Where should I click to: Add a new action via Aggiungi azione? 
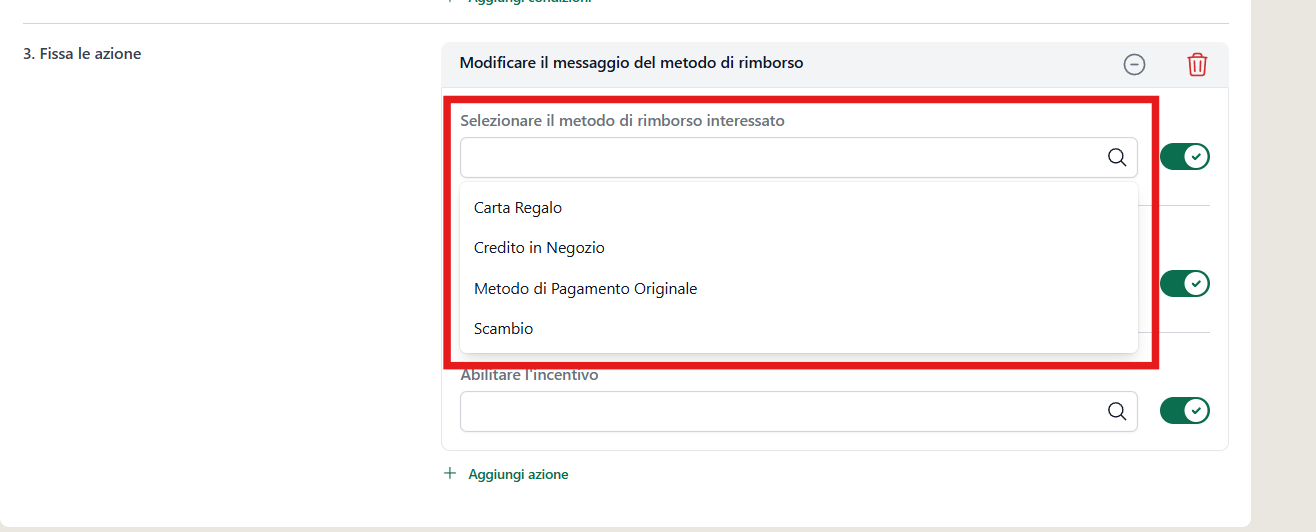518,474
